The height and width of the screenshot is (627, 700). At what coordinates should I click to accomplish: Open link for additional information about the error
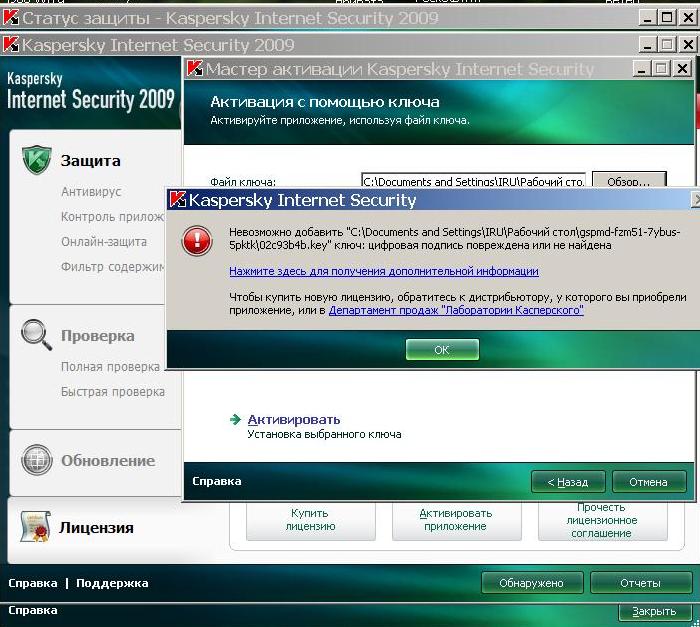click(x=384, y=271)
